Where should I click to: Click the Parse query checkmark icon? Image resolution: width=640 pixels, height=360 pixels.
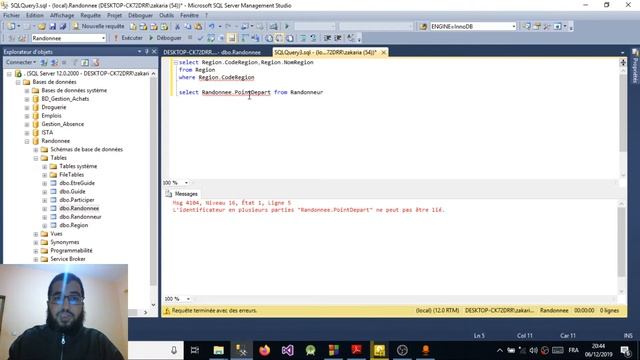[x=200, y=38]
